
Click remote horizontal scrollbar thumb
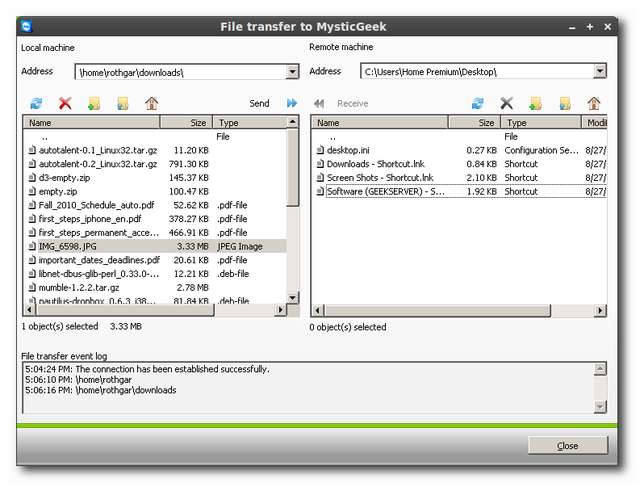(438, 311)
